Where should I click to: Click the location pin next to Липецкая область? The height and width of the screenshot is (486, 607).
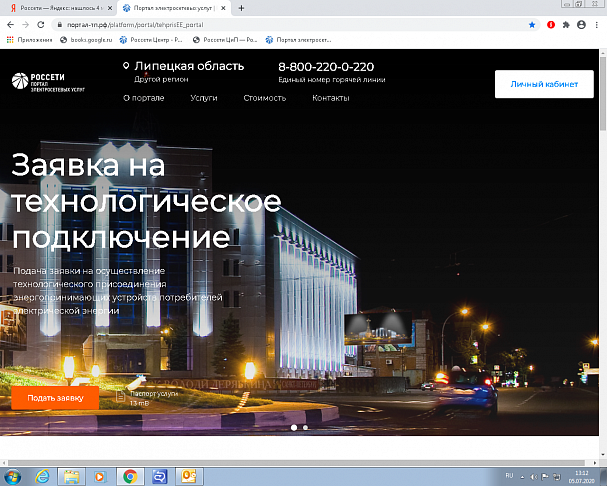coord(126,67)
